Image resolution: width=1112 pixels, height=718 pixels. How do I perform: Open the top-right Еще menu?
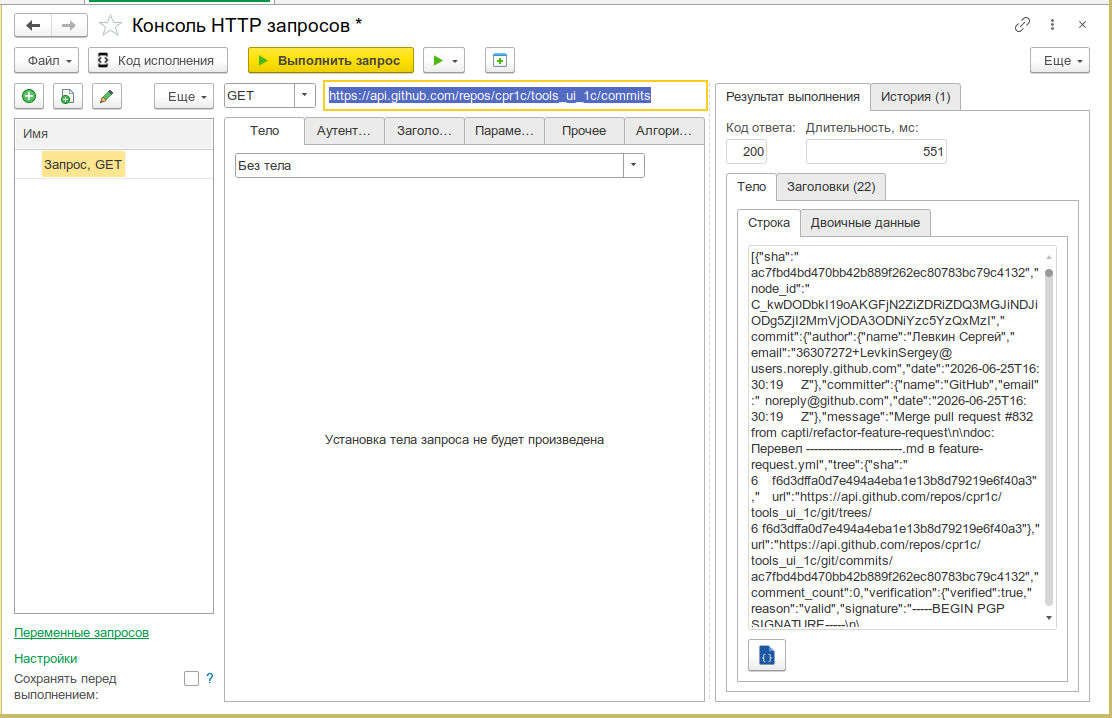(x=1060, y=60)
